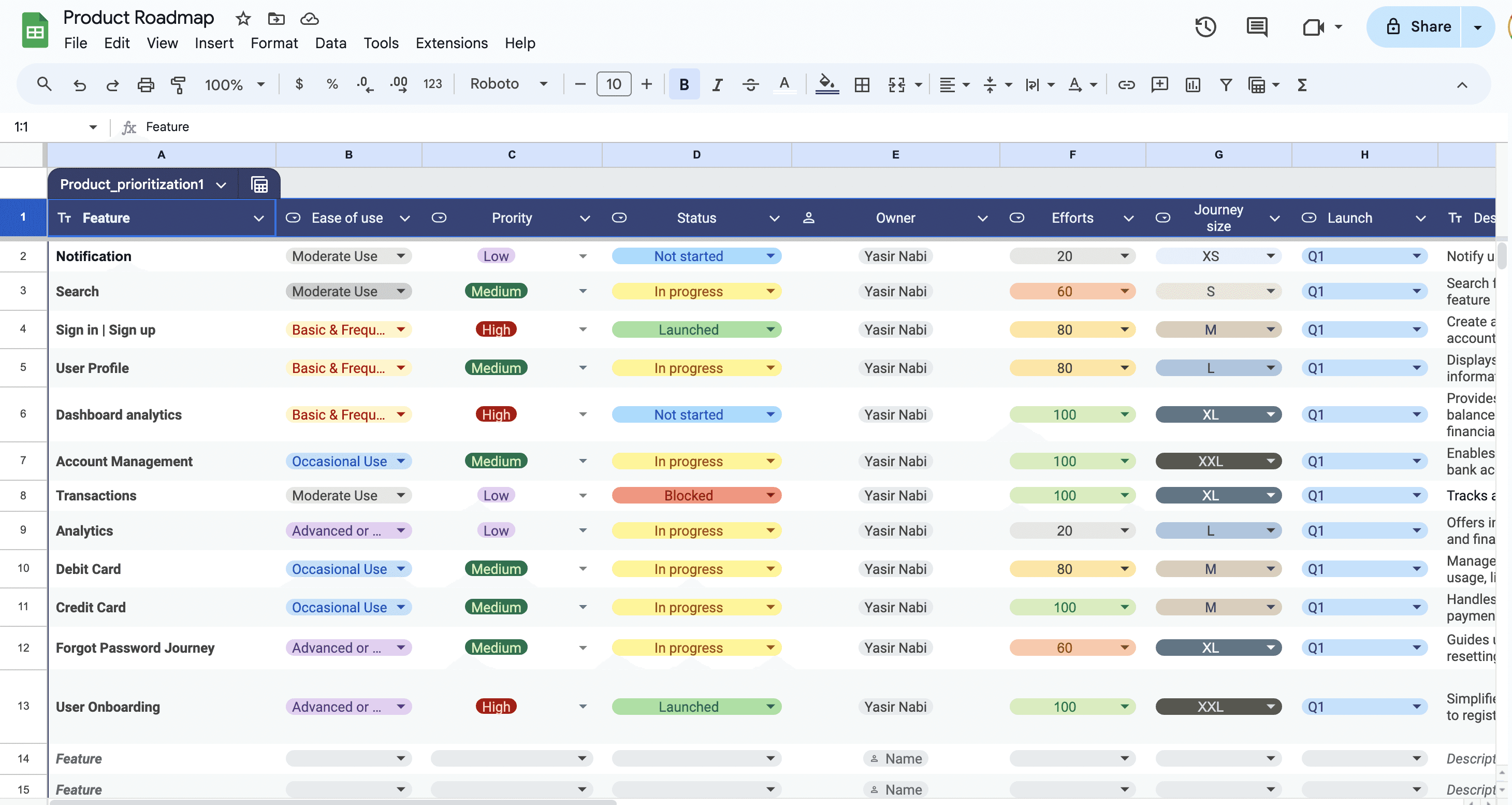Click the text color A icon
The image size is (1512, 805).
[783, 84]
